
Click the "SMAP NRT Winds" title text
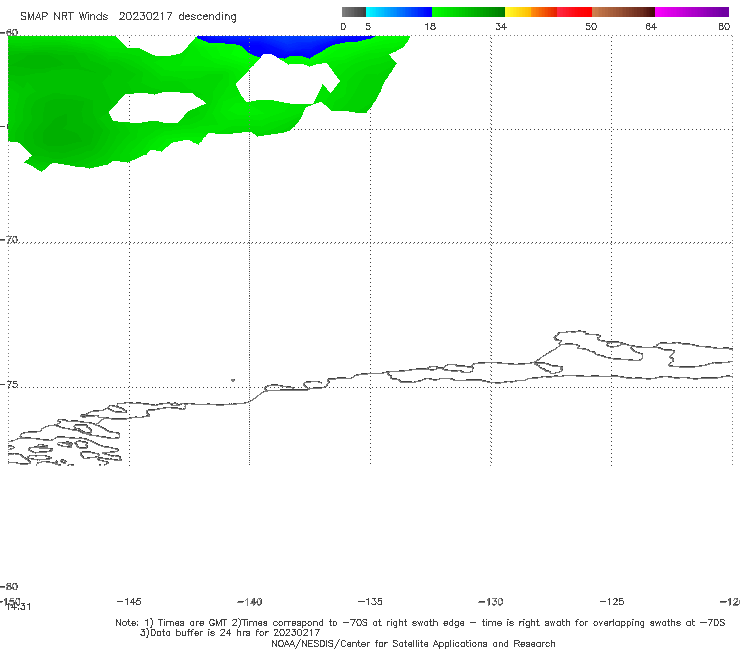pos(64,16)
